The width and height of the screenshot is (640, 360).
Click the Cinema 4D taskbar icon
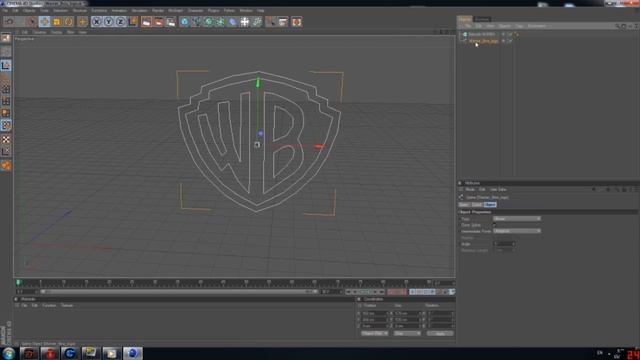tap(132, 353)
